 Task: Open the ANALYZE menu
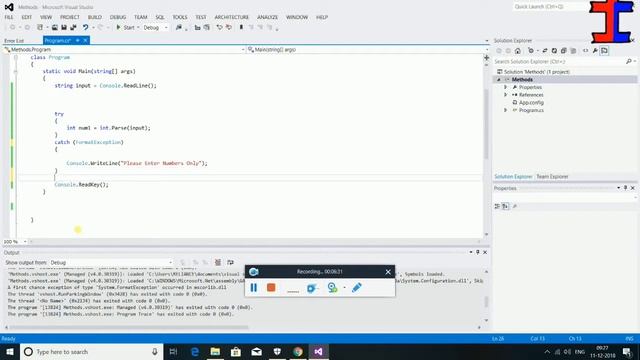pos(267,17)
